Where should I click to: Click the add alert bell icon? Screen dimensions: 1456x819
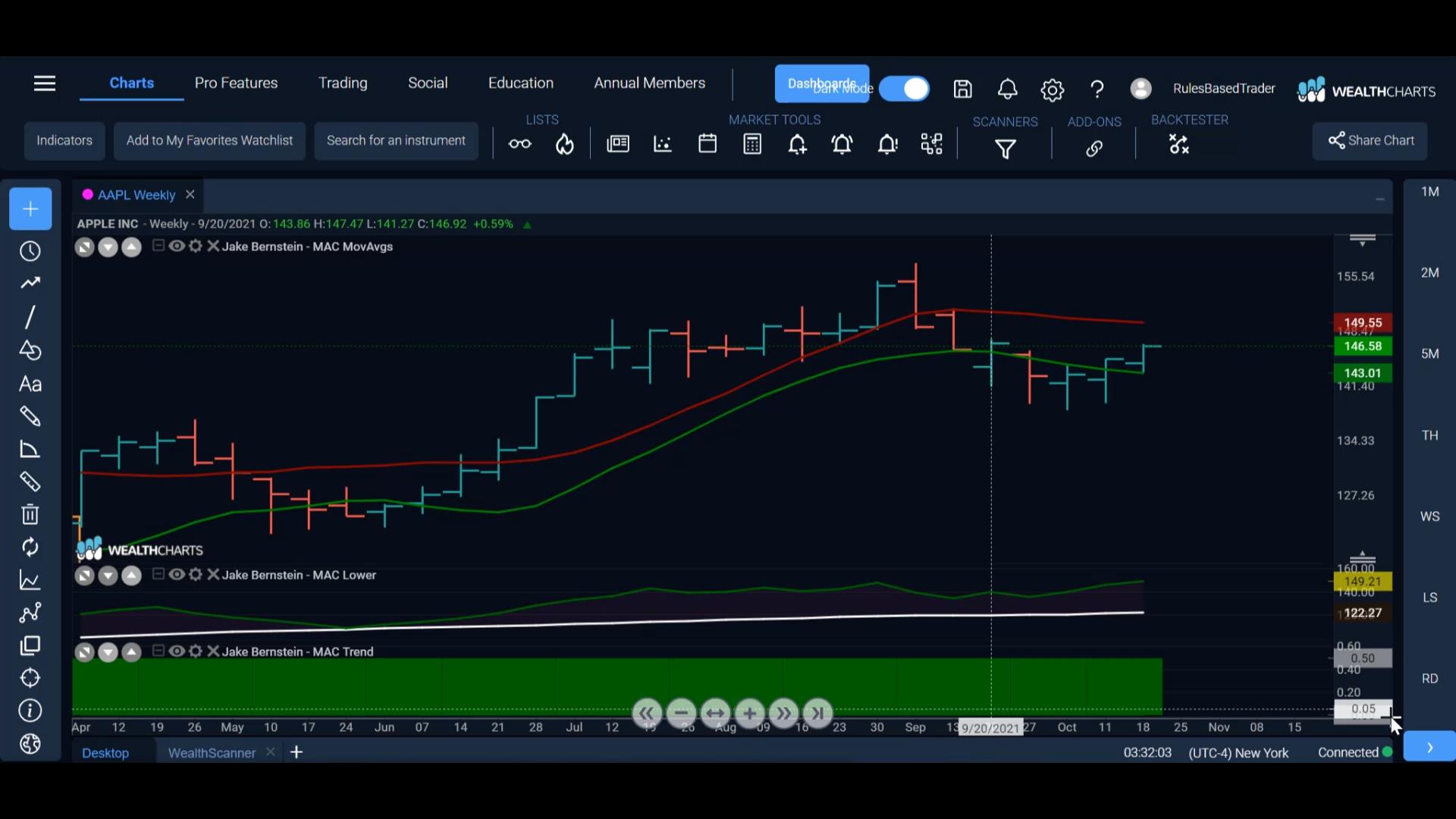coord(797,144)
